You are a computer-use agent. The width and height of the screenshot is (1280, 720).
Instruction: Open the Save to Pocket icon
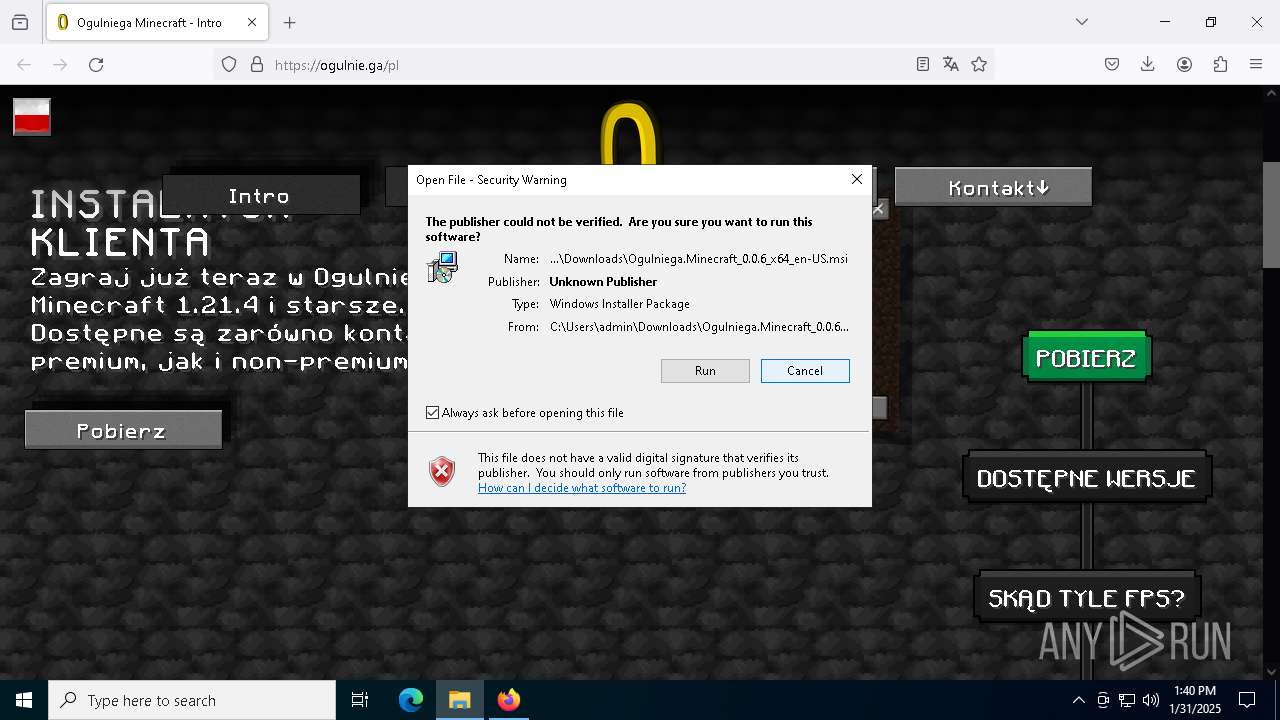point(1112,65)
